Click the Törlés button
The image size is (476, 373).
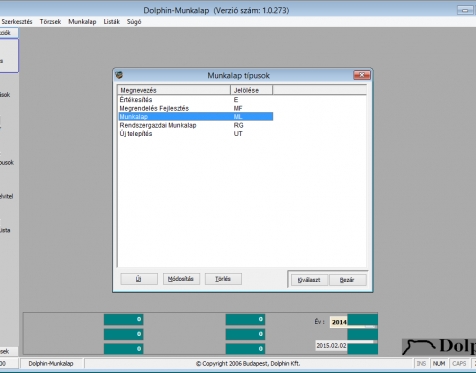click(x=223, y=279)
